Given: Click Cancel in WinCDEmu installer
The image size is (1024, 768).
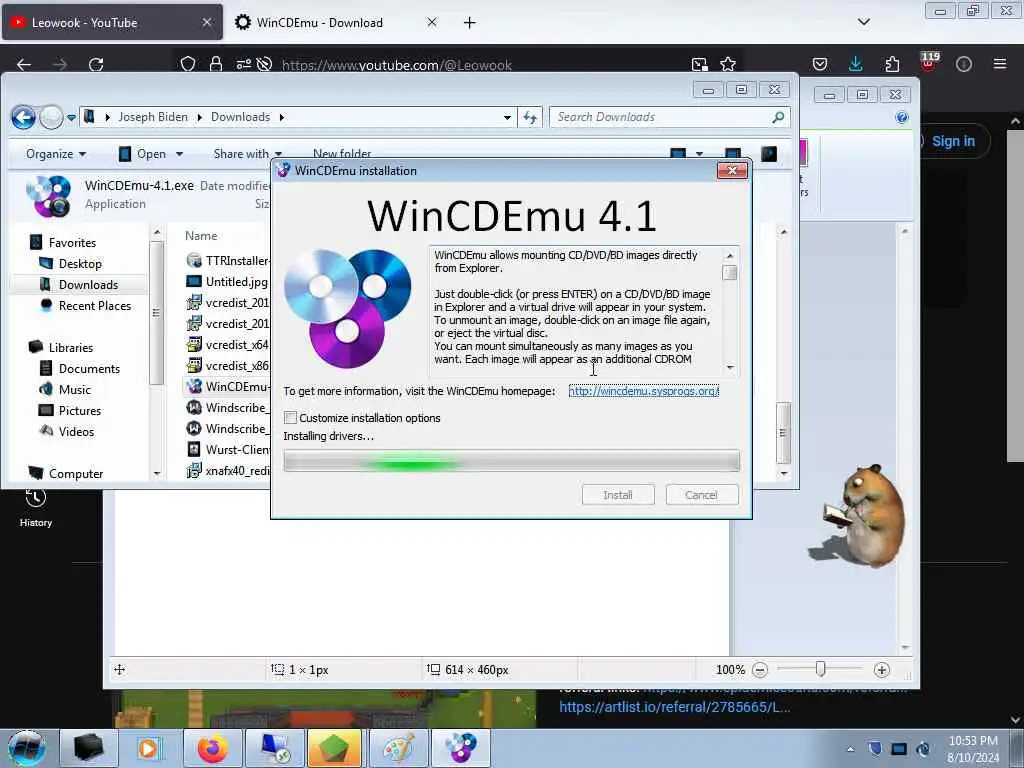Looking at the screenshot, I should click(x=702, y=495).
